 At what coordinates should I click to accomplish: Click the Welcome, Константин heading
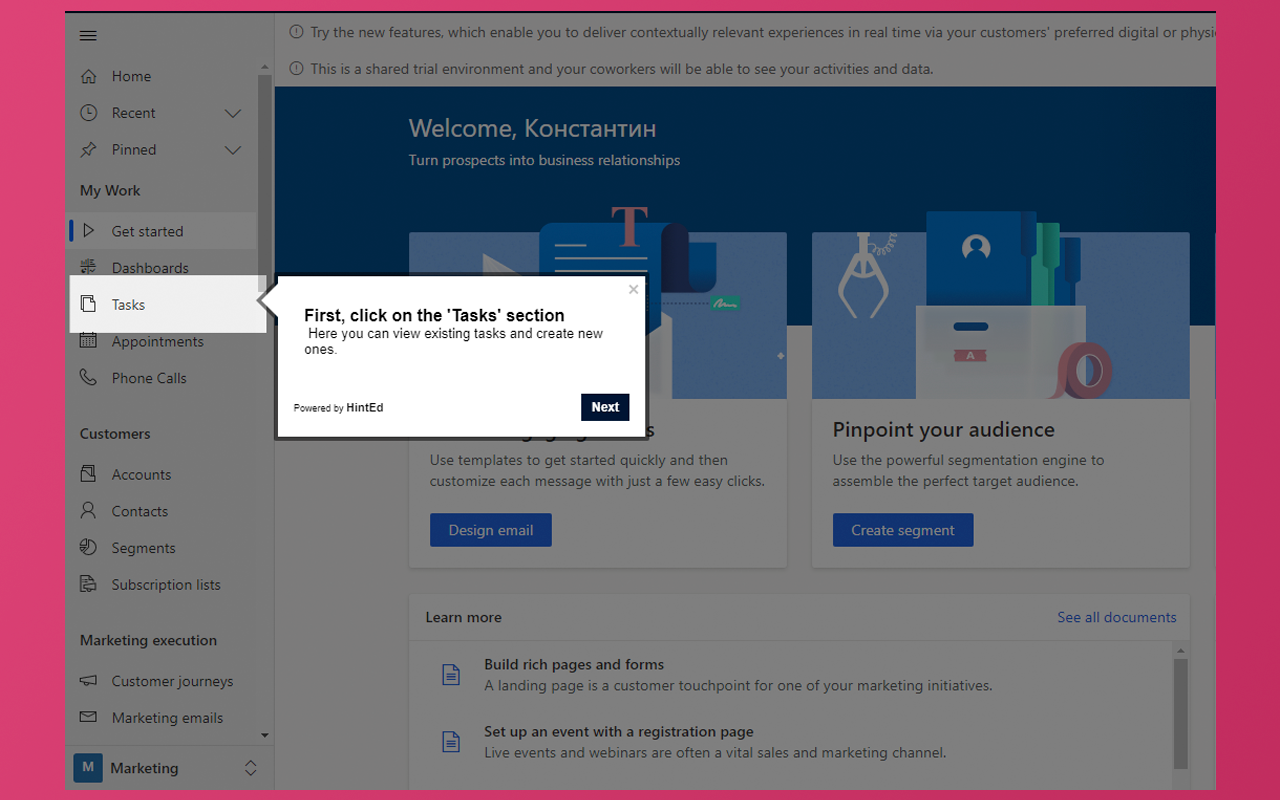[532, 128]
